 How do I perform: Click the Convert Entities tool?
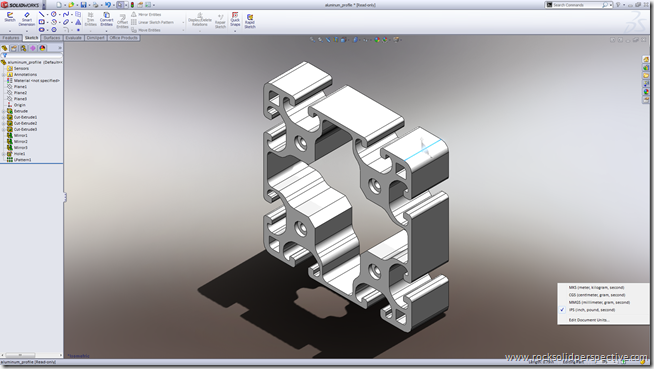tap(106, 19)
